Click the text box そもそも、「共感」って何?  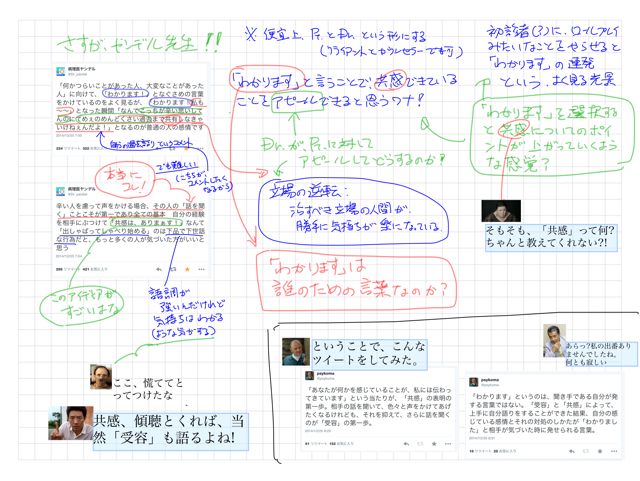pyautogui.click(x=551, y=238)
